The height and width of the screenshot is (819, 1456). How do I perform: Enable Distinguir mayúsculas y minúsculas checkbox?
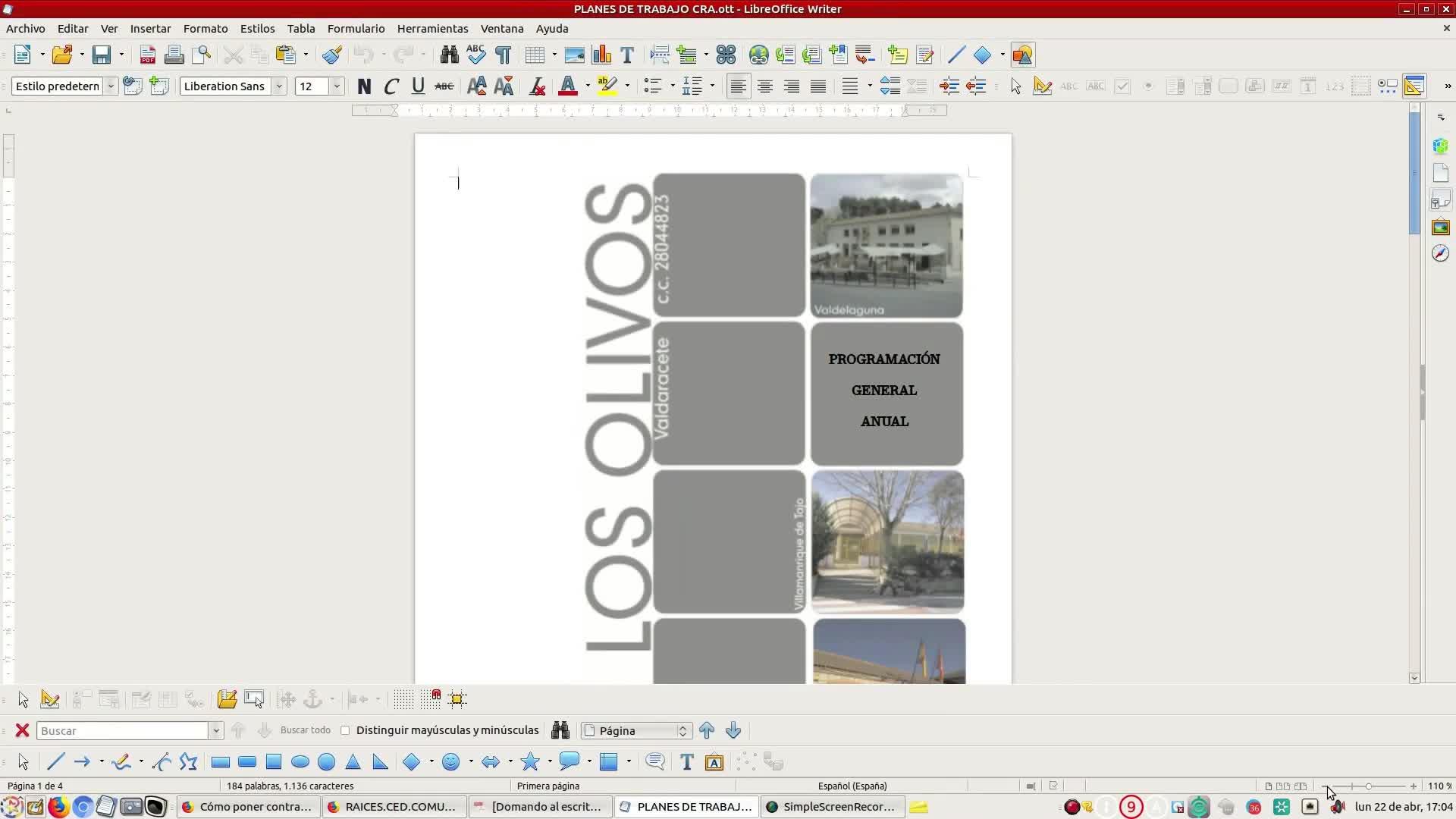[x=346, y=730]
